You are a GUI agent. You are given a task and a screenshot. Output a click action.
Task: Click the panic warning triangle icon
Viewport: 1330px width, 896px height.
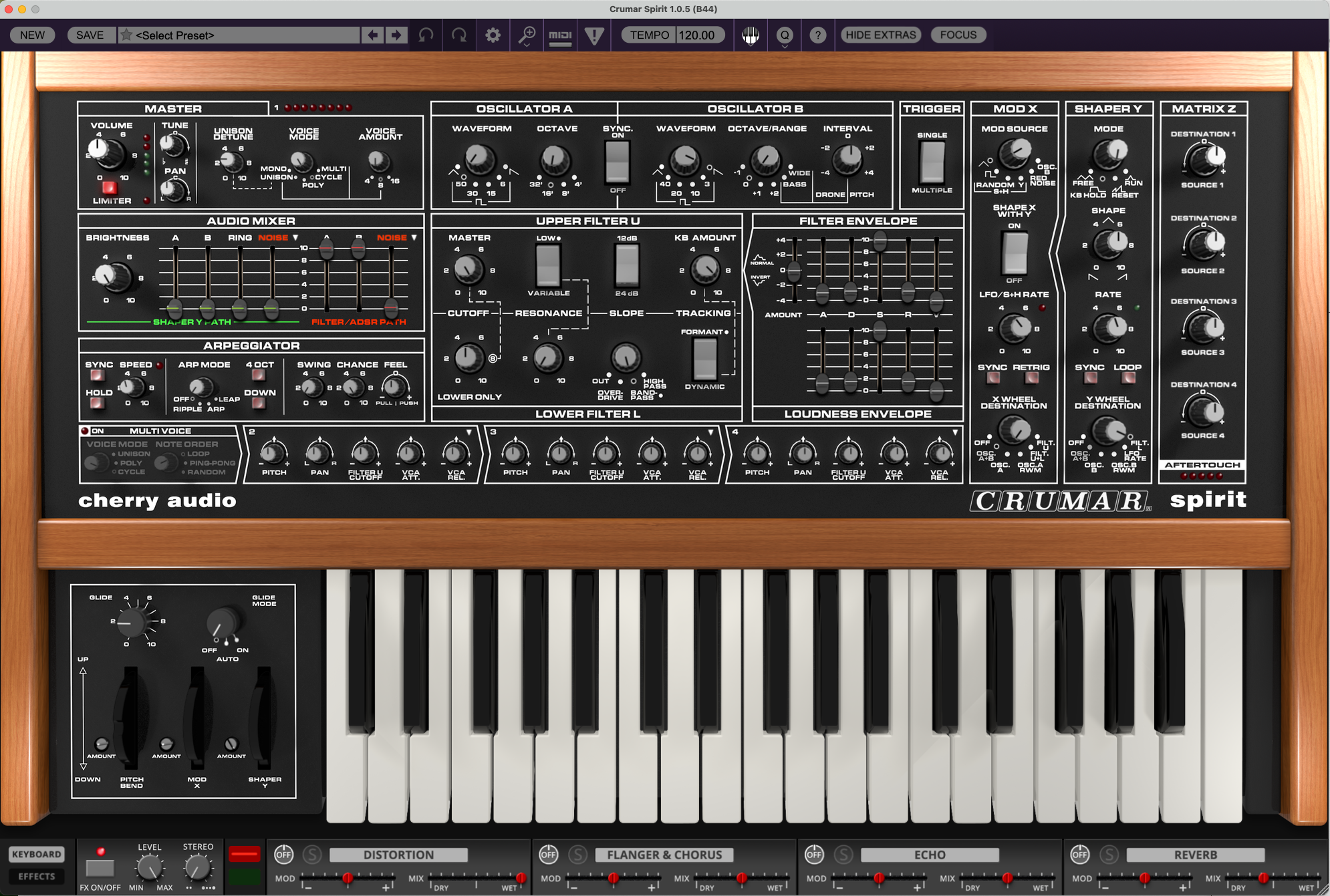point(594,35)
